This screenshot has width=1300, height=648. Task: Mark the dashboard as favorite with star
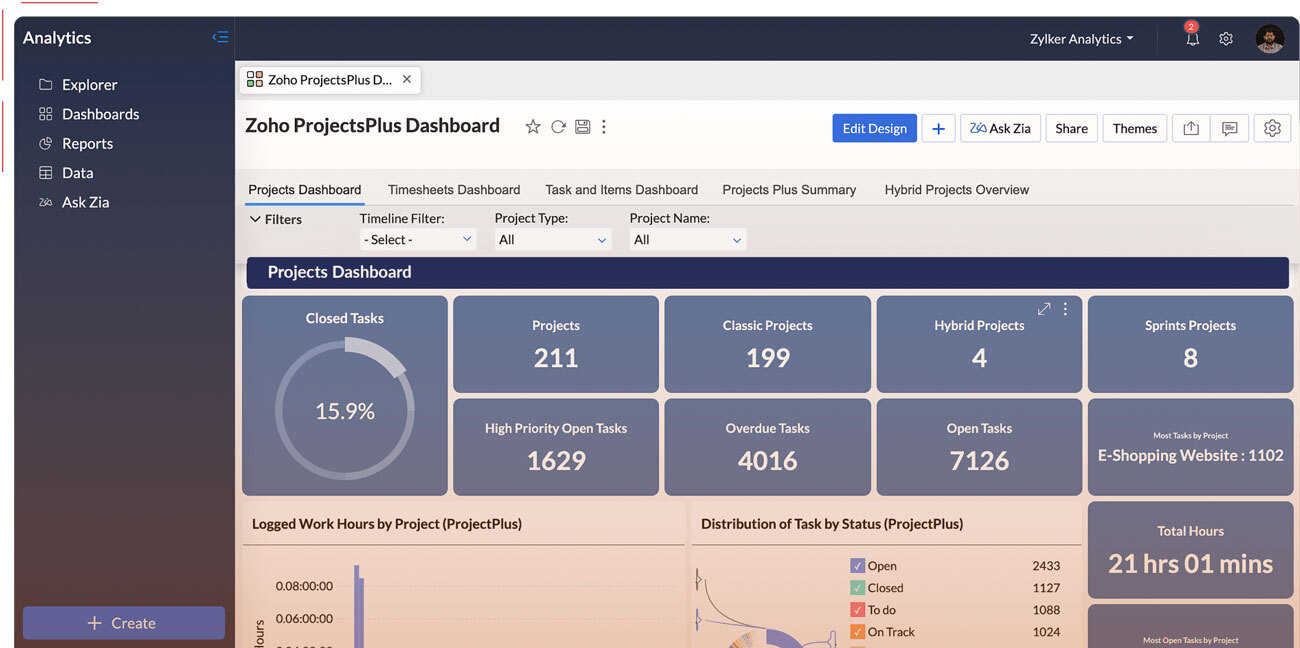(533, 127)
